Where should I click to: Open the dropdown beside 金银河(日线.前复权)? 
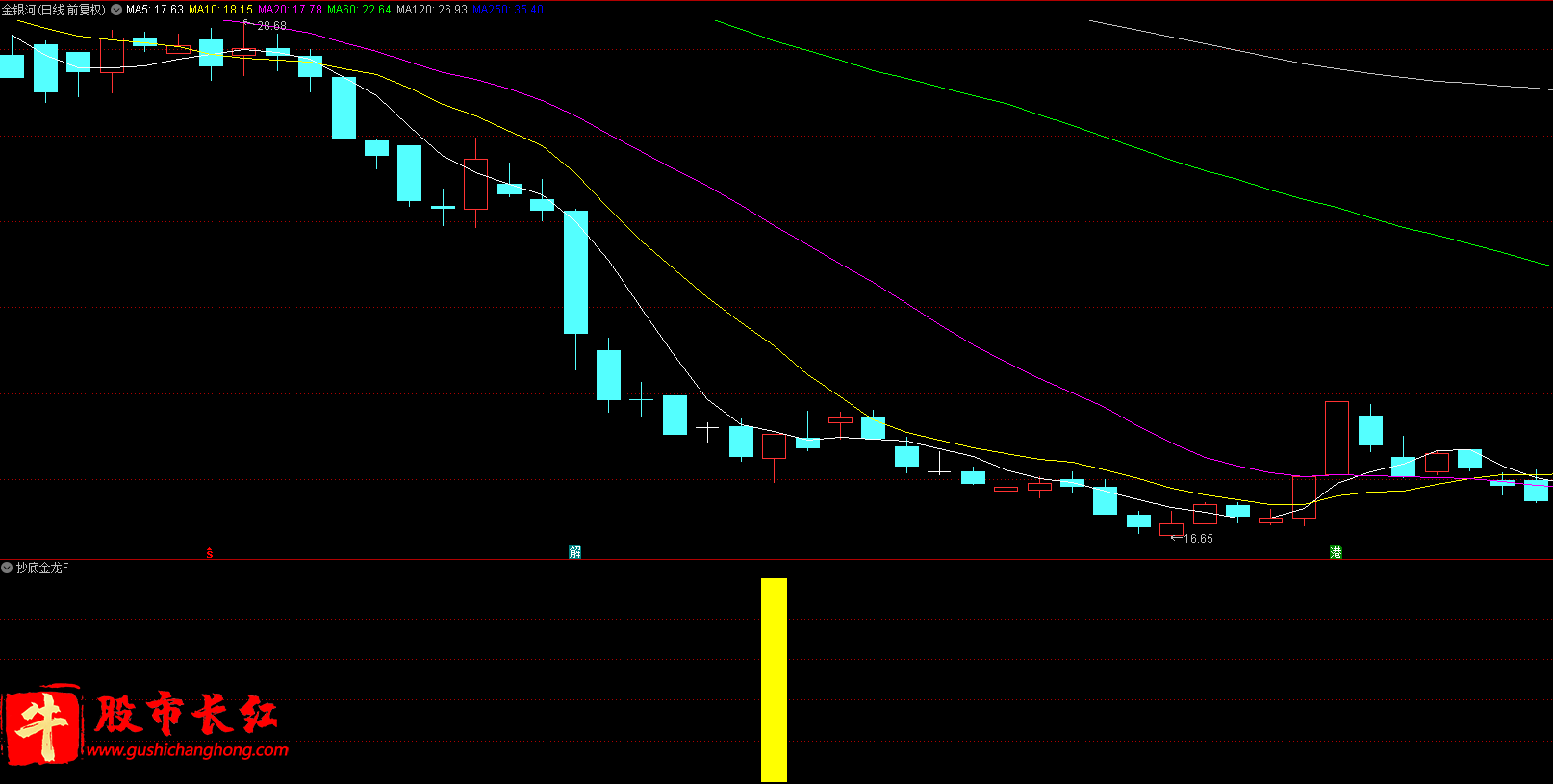[116, 10]
